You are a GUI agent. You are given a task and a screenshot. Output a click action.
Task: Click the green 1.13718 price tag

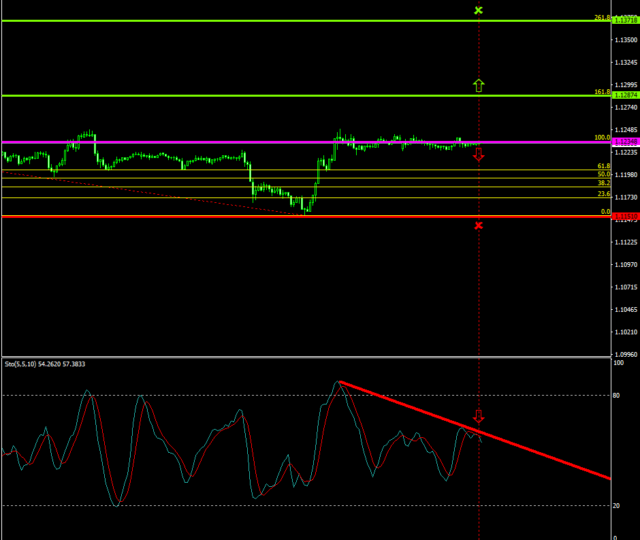pyautogui.click(x=624, y=20)
